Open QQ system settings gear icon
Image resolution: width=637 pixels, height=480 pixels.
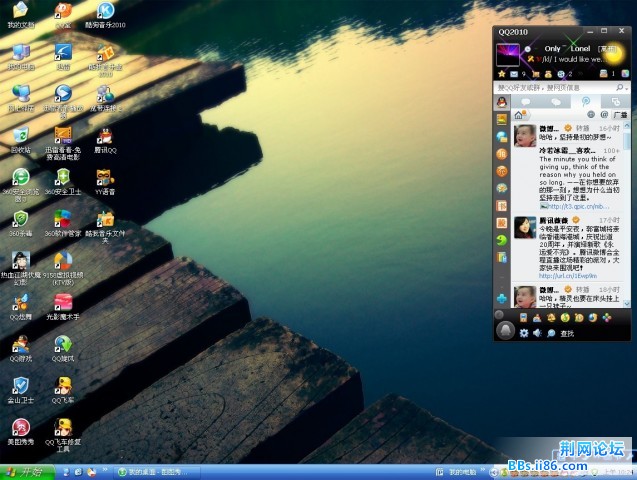click(523, 333)
